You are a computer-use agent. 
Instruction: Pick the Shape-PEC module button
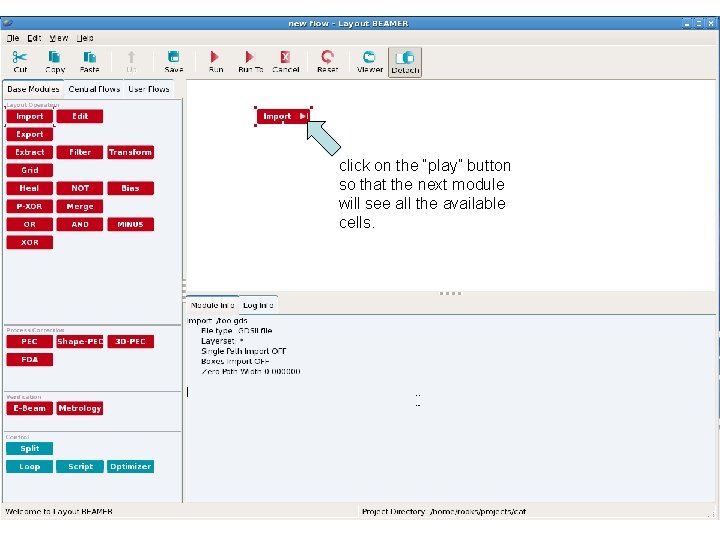(x=80, y=342)
